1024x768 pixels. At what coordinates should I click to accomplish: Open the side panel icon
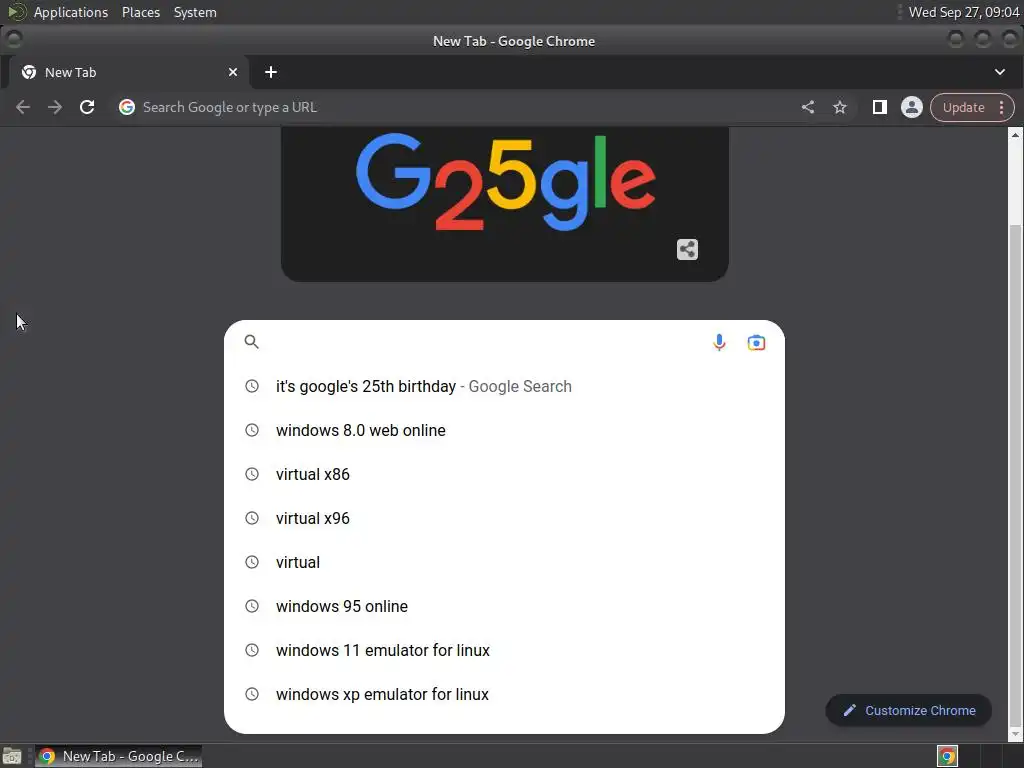880,107
